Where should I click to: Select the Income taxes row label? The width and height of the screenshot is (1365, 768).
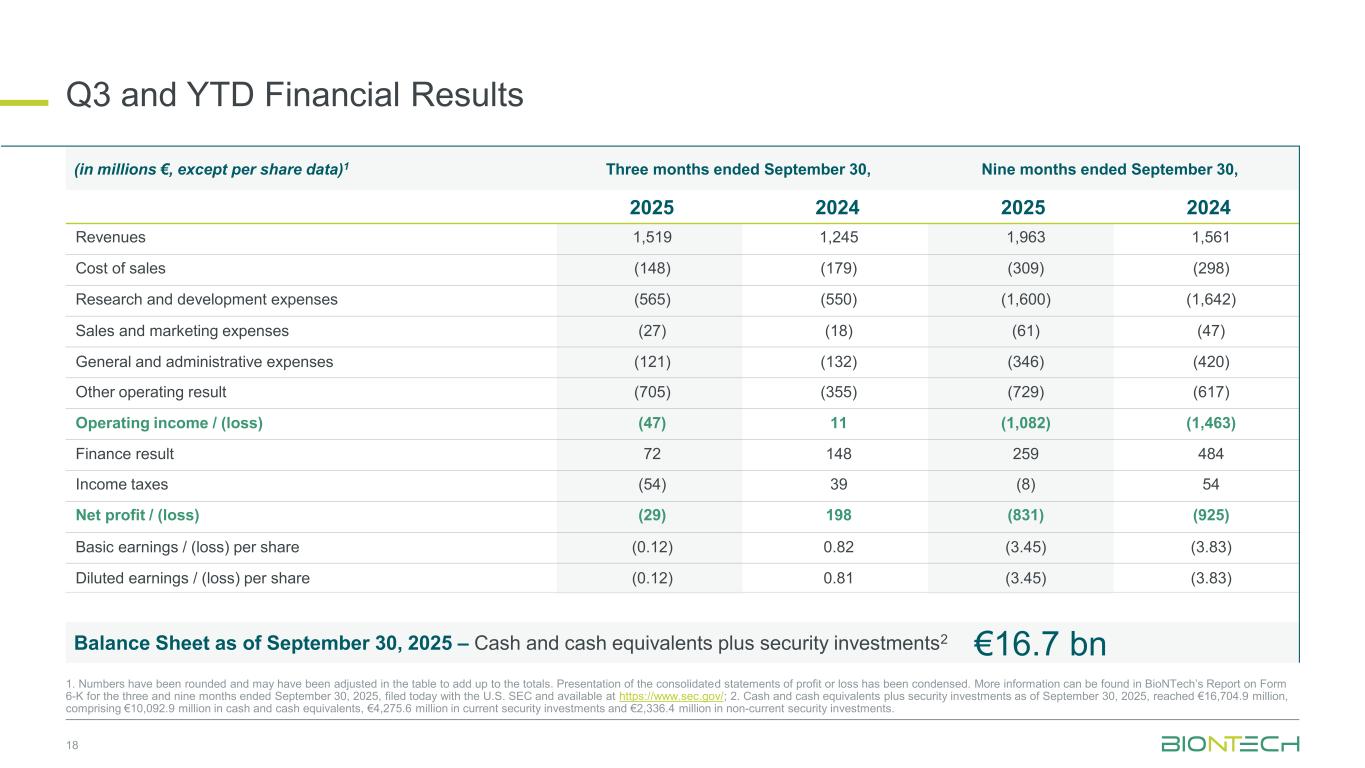coord(122,485)
